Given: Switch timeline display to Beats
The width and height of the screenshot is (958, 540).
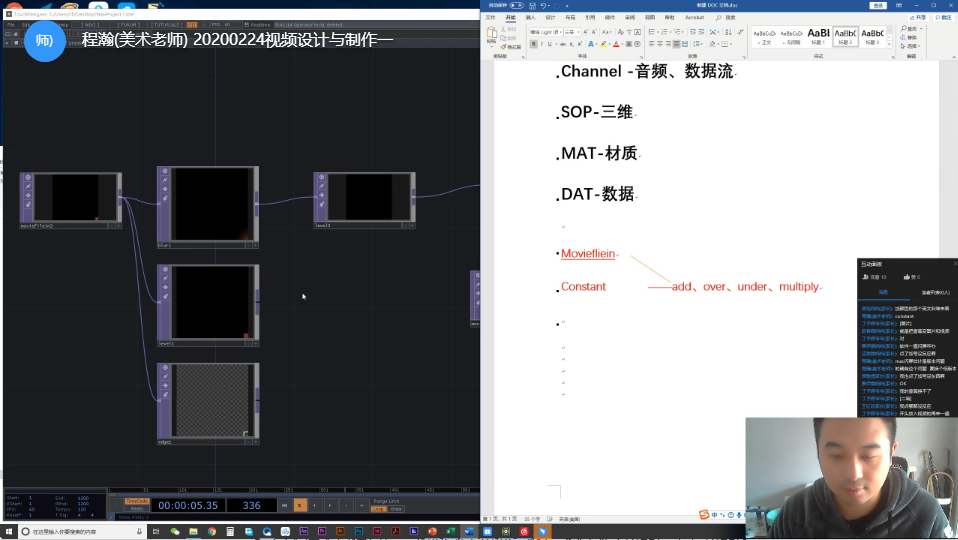Looking at the screenshot, I should click(136, 509).
